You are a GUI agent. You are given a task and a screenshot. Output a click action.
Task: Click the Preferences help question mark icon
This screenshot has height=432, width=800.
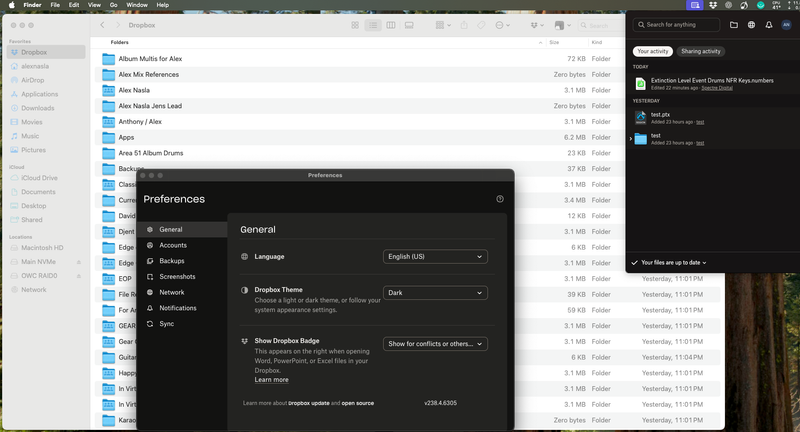pyautogui.click(x=500, y=199)
